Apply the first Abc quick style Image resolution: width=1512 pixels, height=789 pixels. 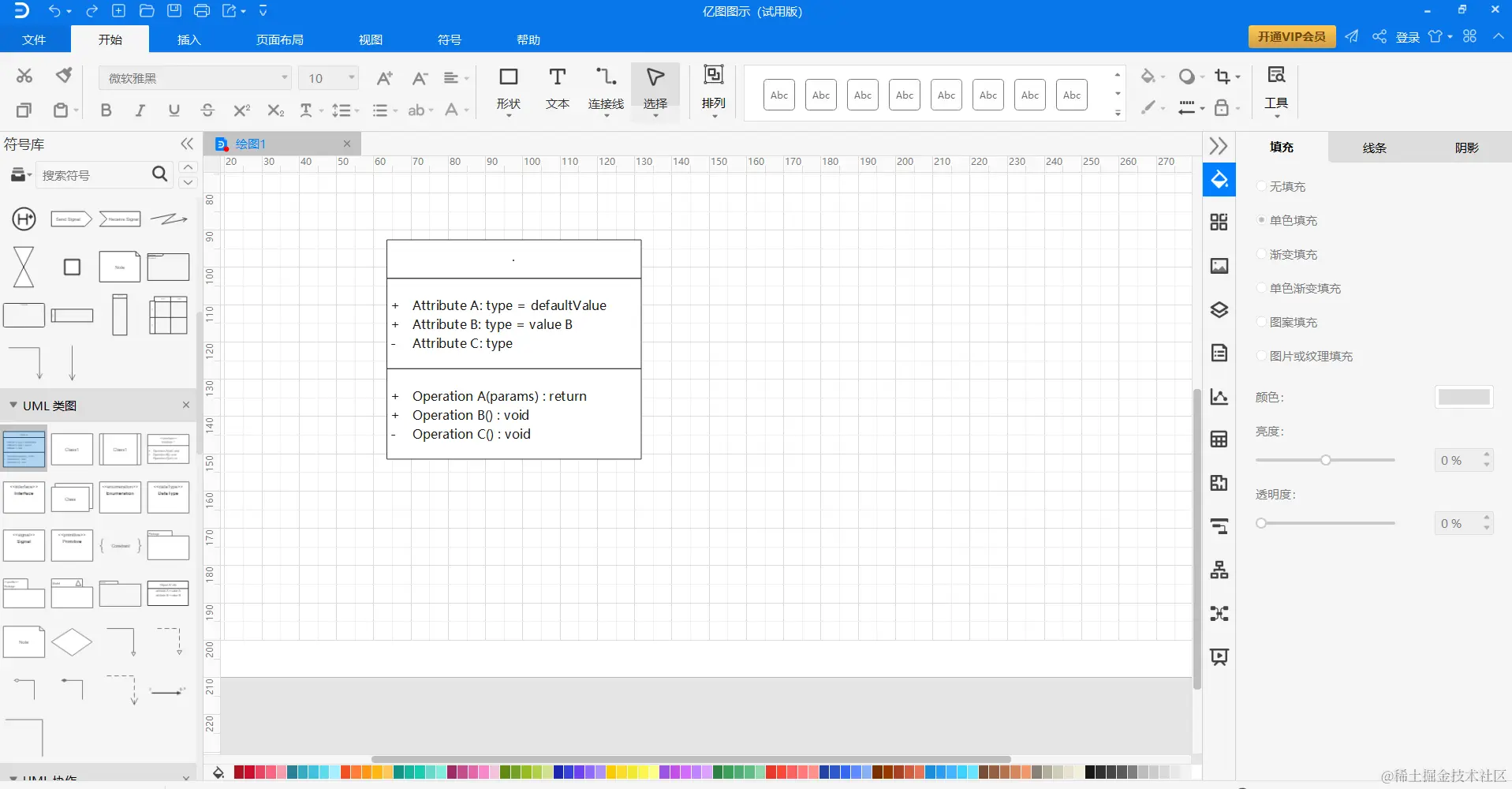(779, 95)
